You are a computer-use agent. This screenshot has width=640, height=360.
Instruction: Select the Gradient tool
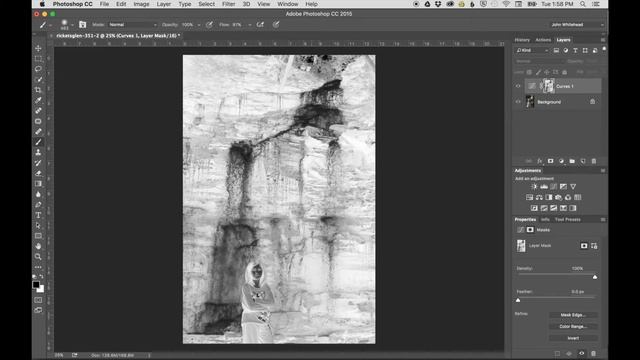(38, 184)
